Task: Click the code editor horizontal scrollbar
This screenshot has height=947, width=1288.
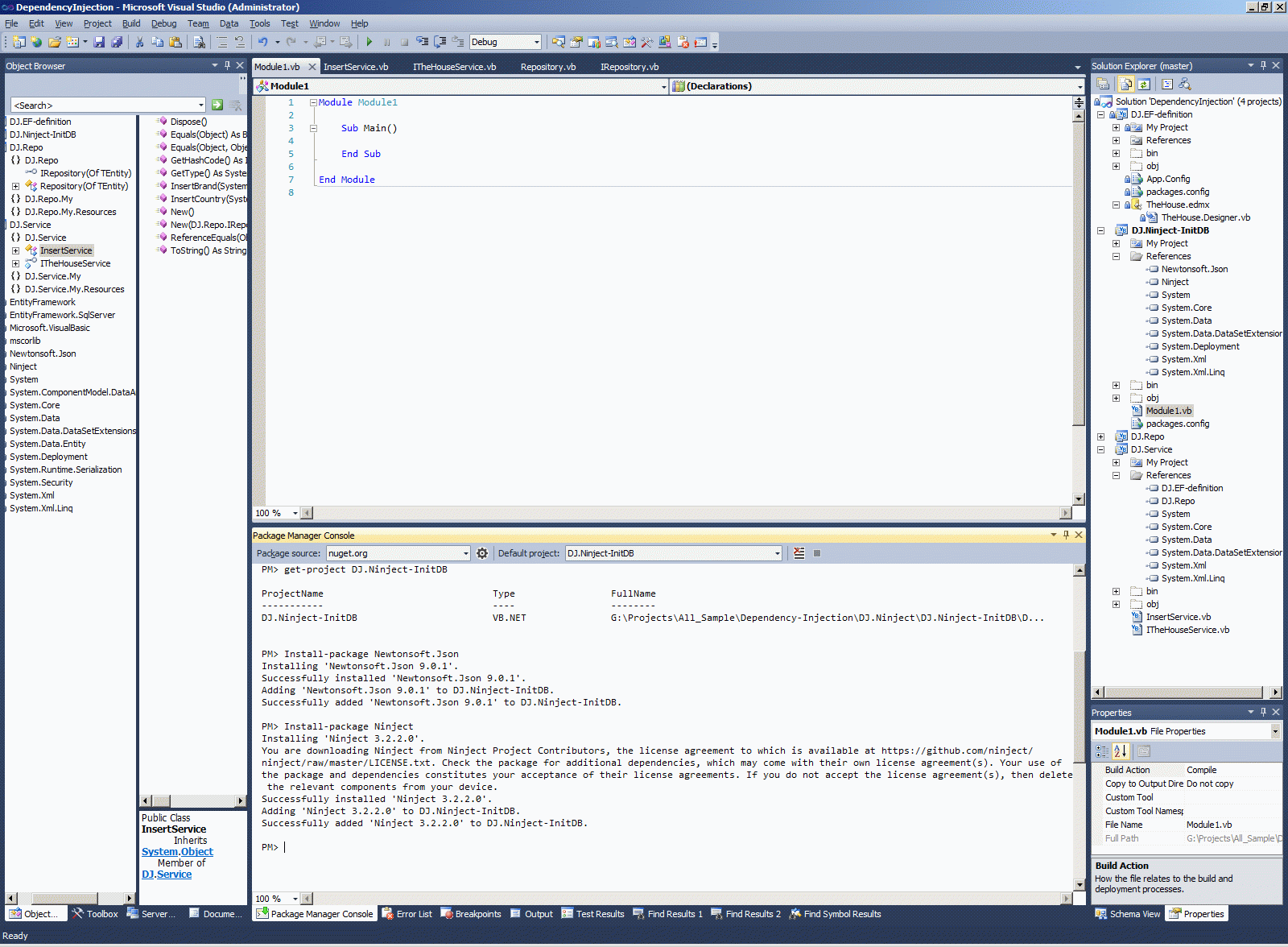Action: [x=686, y=513]
